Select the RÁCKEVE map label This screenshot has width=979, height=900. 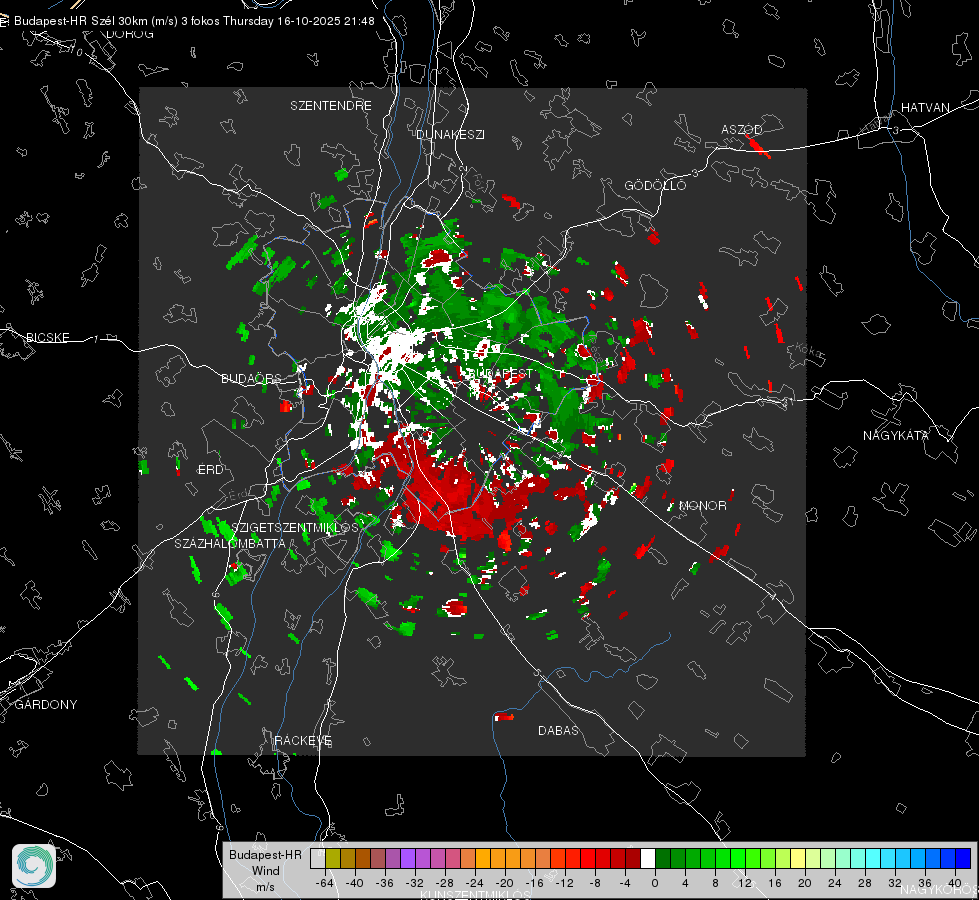(x=303, y=741)
